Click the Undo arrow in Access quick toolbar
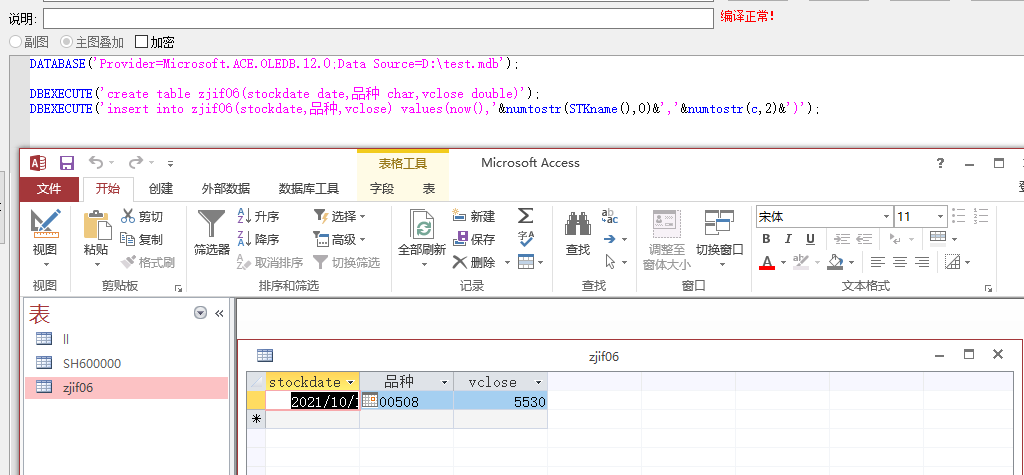 pos(96,163)
